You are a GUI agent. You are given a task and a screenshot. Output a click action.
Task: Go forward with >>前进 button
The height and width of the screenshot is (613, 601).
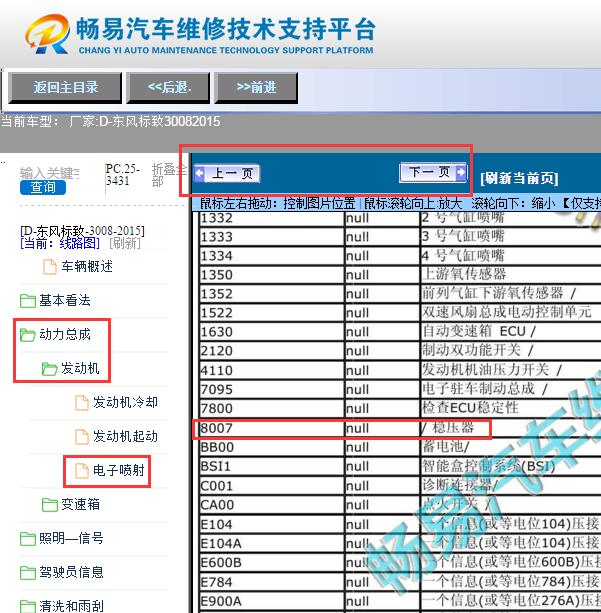click(256, 88)
